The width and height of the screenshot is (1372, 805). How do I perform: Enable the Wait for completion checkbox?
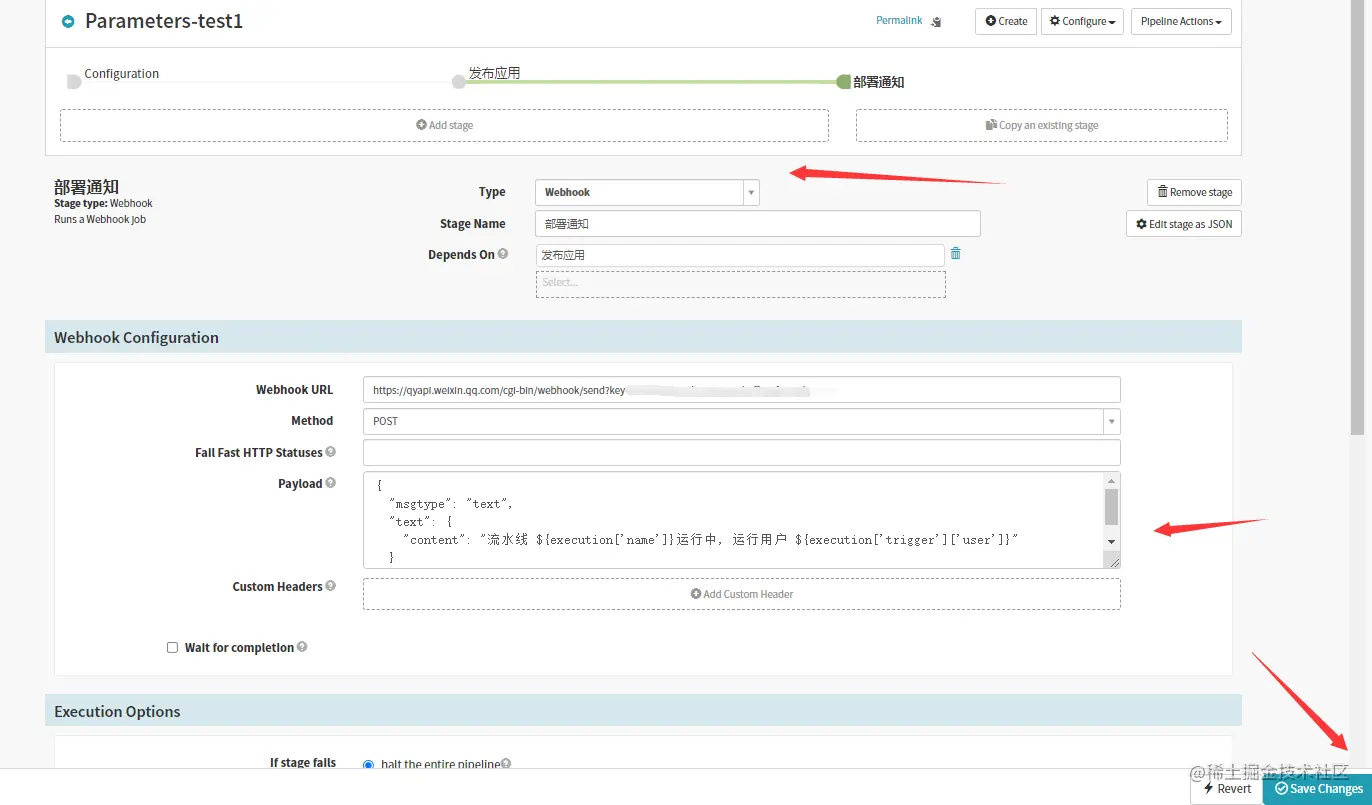click(x=172, y=648)
